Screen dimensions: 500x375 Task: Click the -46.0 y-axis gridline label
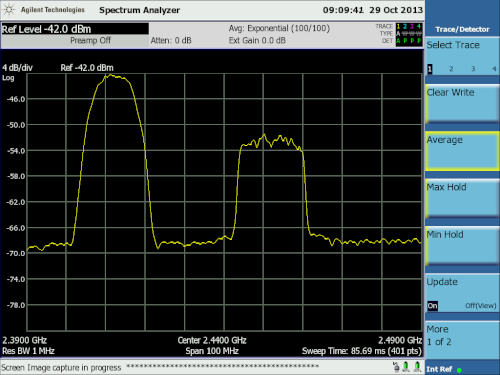(16, 99)
